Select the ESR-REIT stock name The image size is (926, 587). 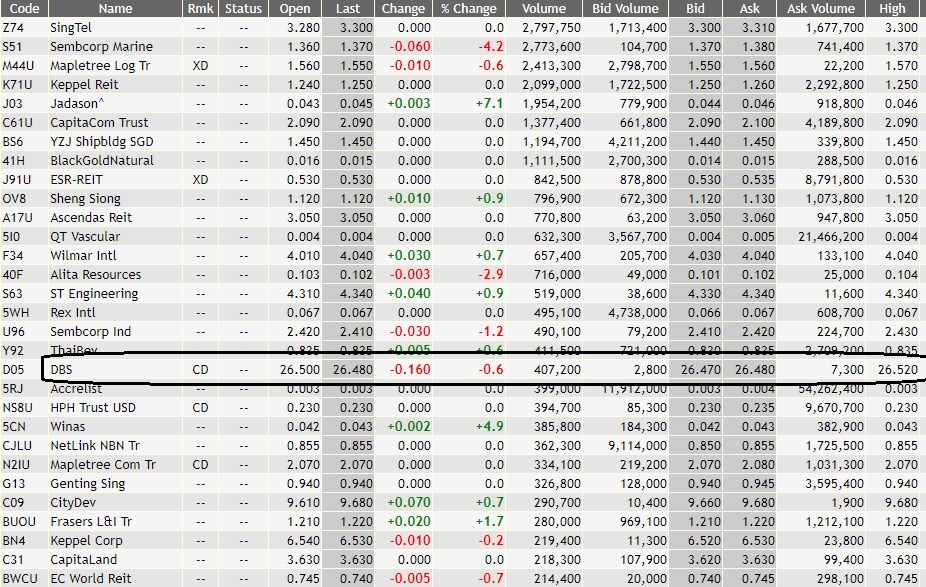(76, 180)
